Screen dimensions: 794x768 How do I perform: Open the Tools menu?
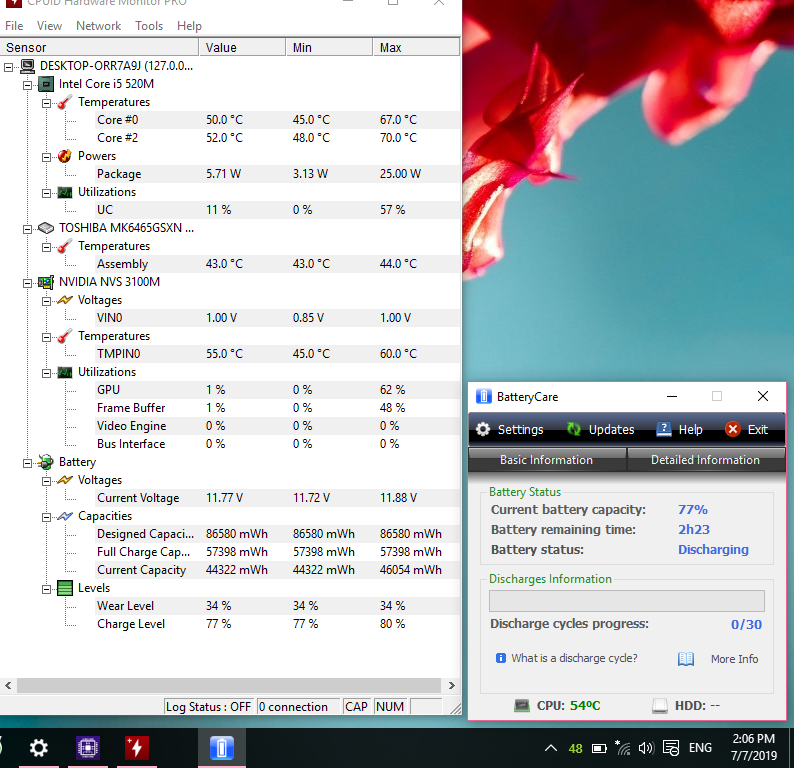pos(149,25)
